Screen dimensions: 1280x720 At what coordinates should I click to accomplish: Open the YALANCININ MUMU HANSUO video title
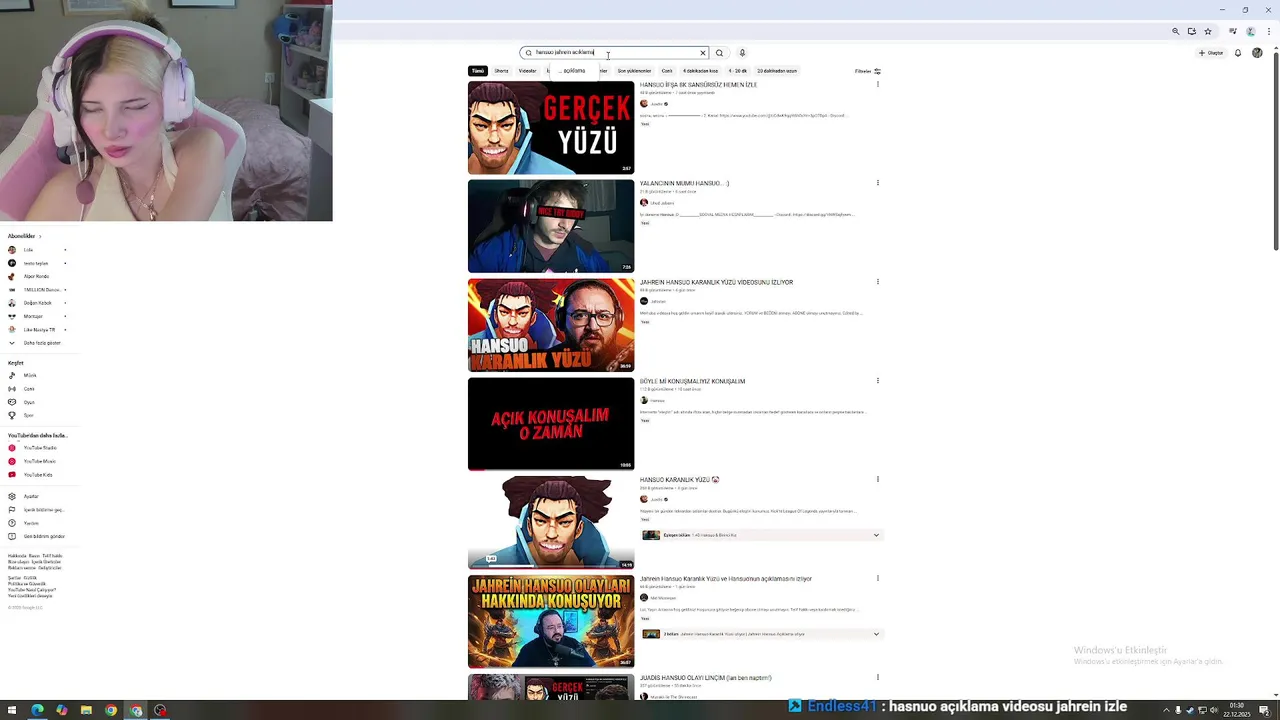[x=685, y=184]
